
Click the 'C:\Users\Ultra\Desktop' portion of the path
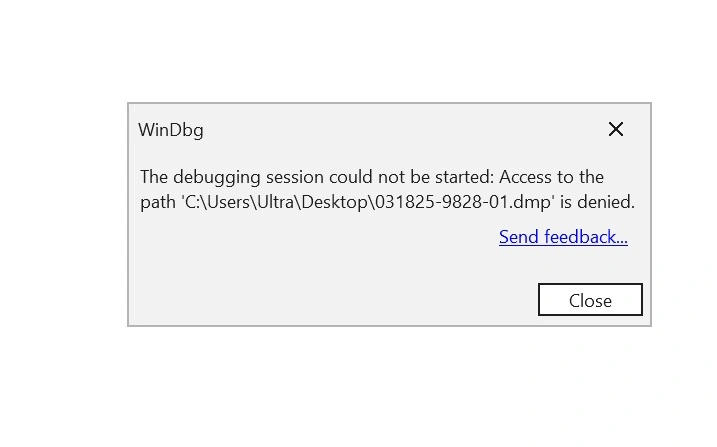[x=276, y=202]
